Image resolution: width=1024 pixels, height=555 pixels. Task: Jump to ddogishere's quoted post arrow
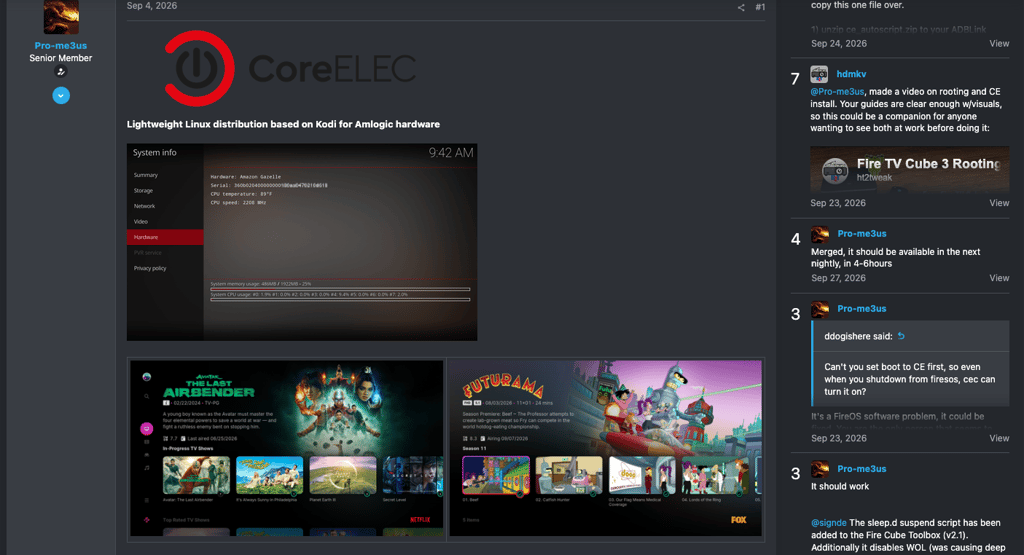[901, 336]
